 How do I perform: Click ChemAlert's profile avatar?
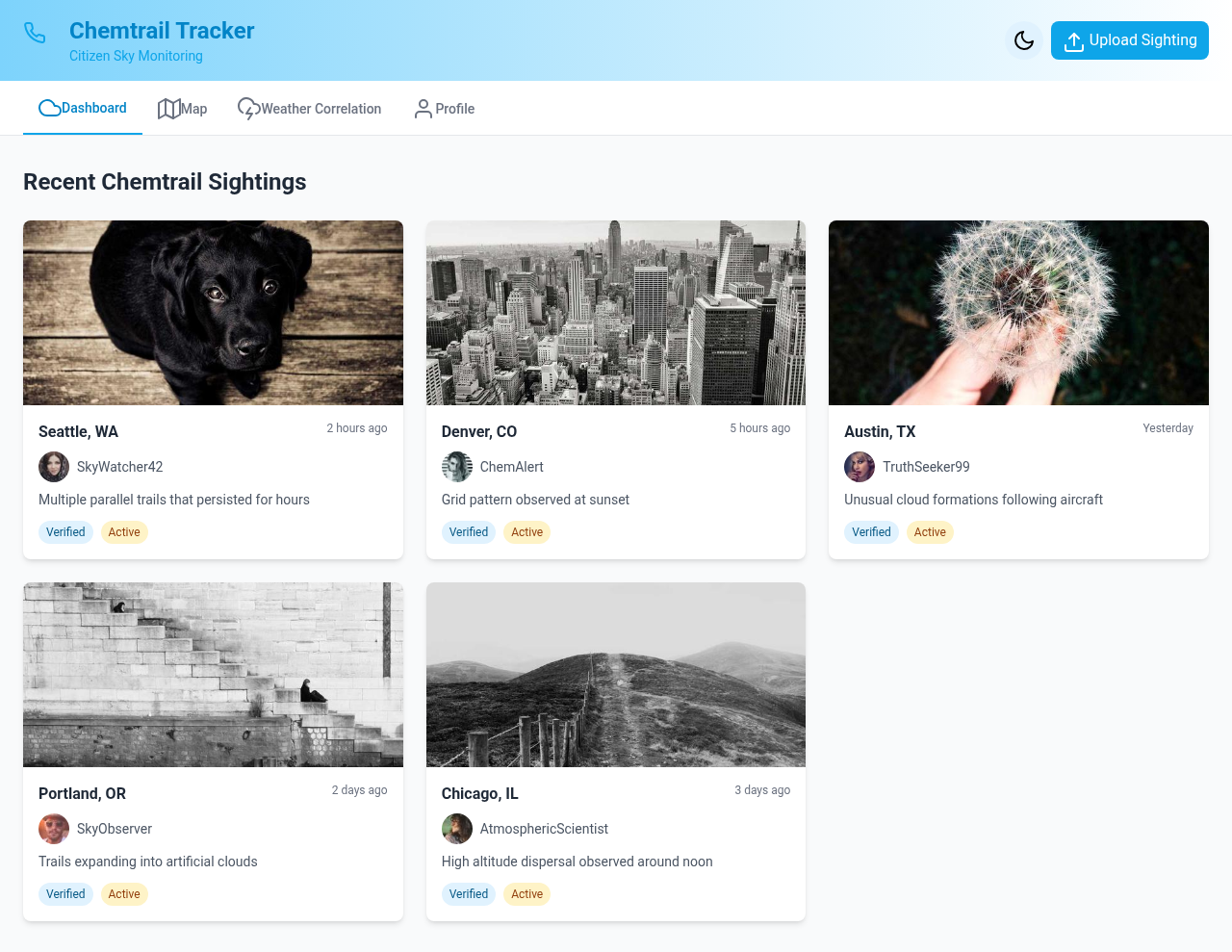tap(457, 467)
